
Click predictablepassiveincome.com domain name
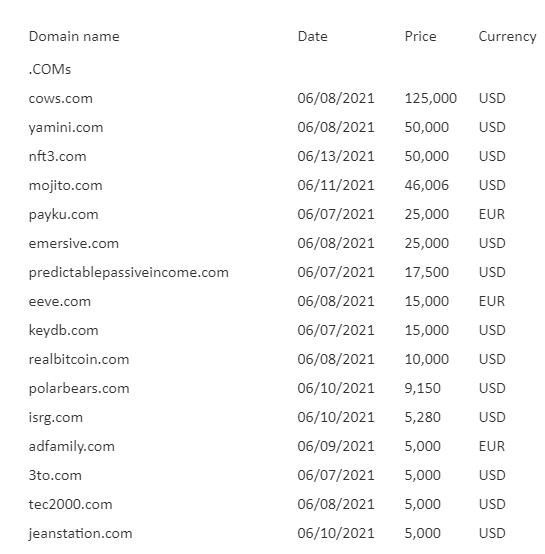(129, 272)
